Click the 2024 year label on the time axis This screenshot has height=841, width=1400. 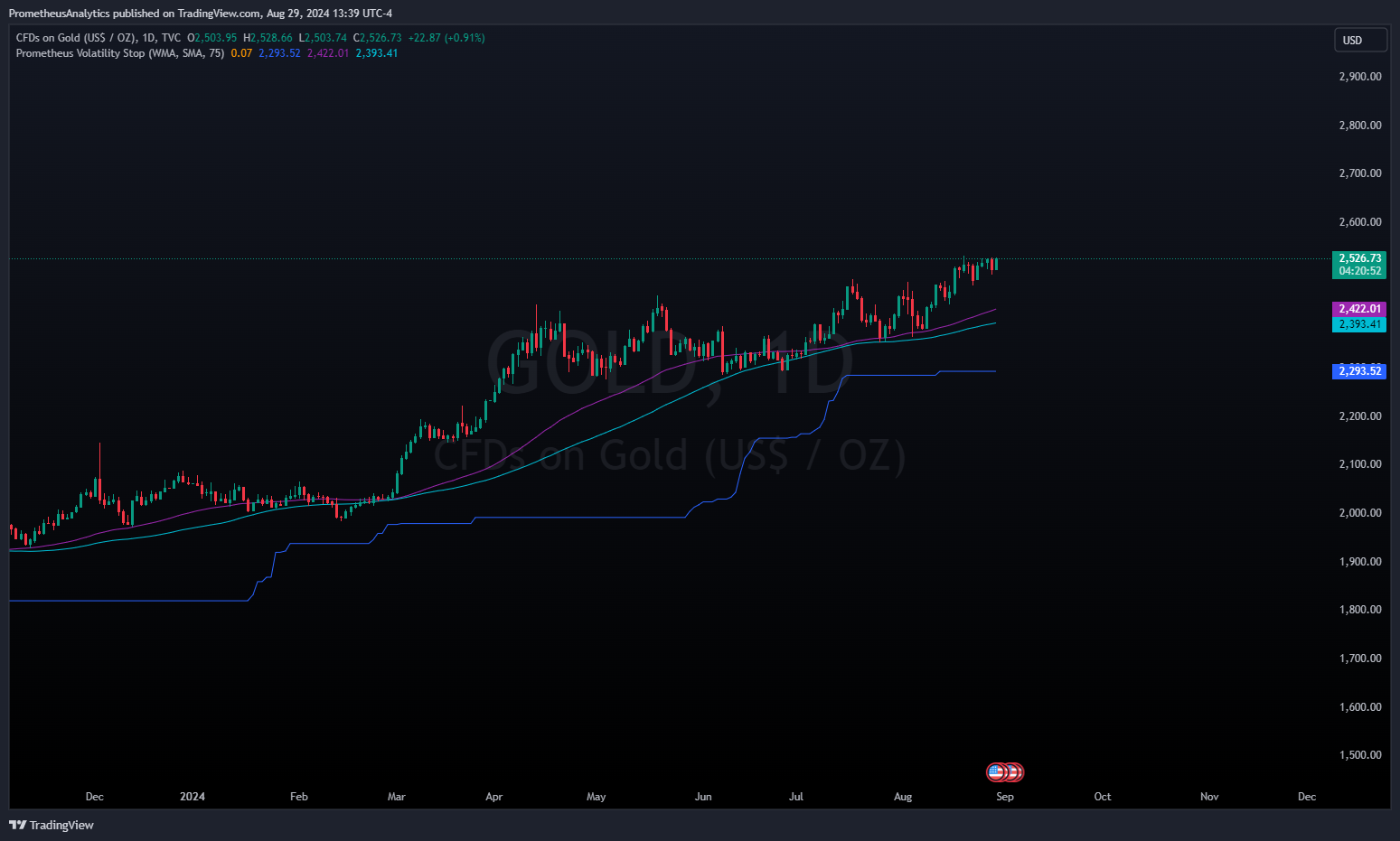point(193,797)
